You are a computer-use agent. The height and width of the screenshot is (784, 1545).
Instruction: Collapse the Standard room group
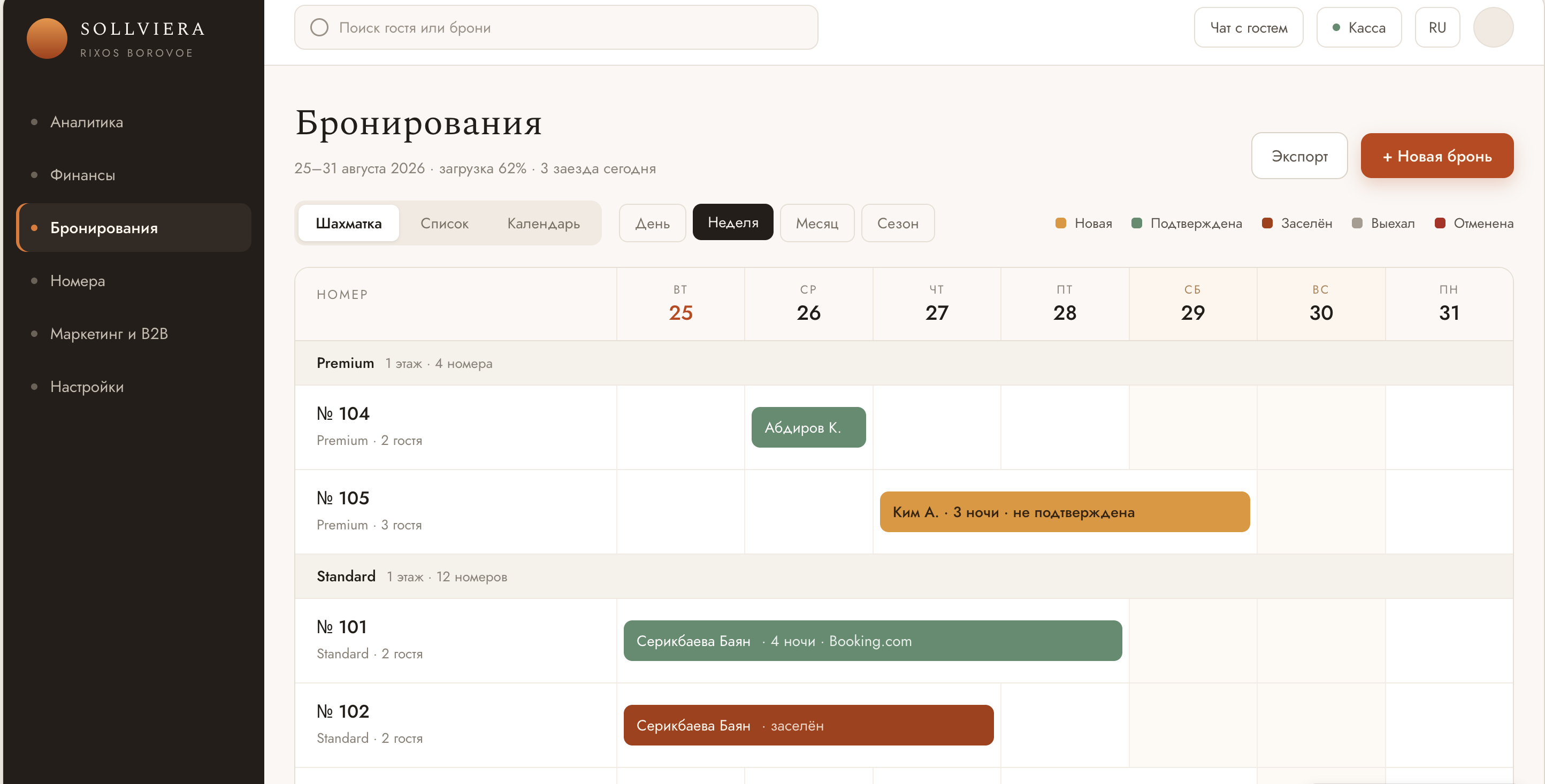pos(903,577)
